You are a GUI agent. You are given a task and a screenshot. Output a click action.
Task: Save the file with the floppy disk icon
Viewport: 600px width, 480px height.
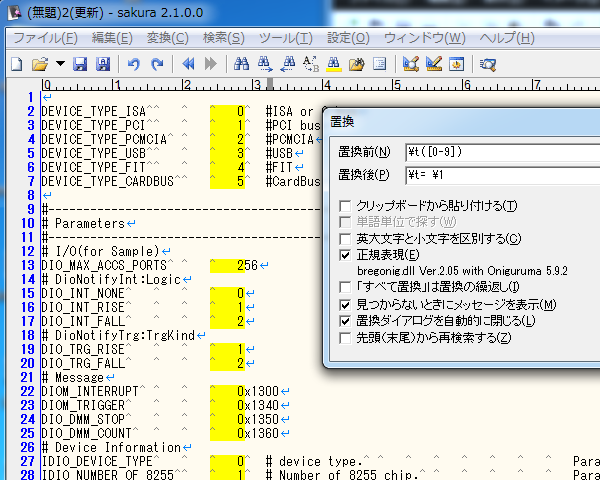[80, 64]
